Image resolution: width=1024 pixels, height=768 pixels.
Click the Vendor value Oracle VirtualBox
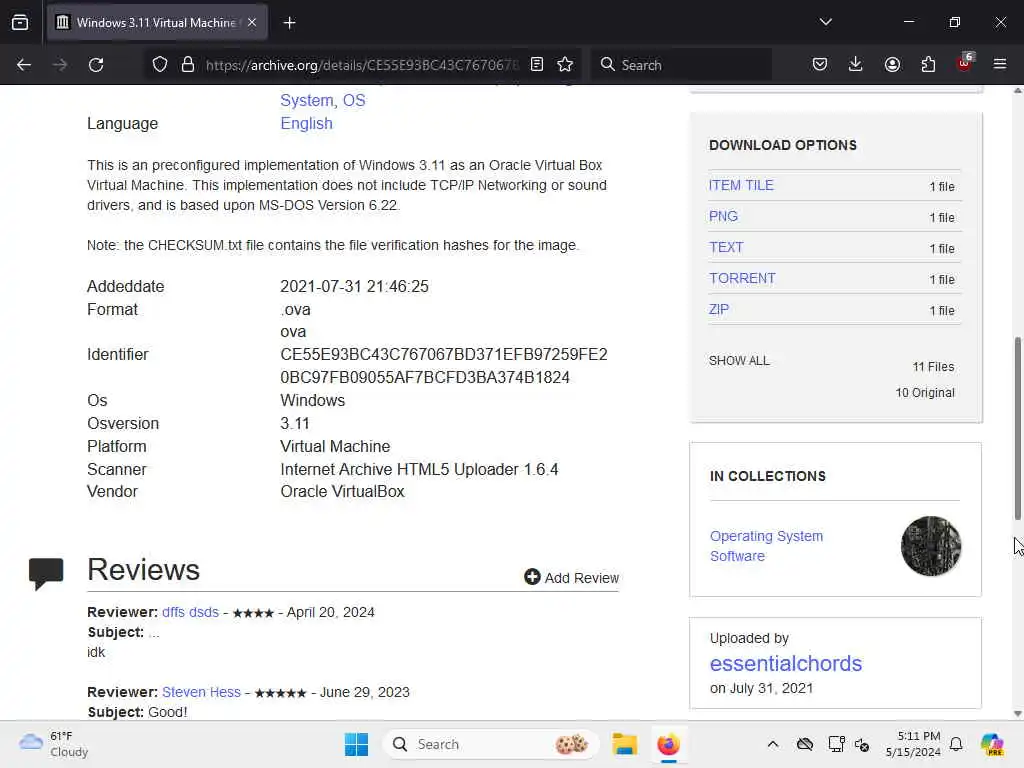342,491
